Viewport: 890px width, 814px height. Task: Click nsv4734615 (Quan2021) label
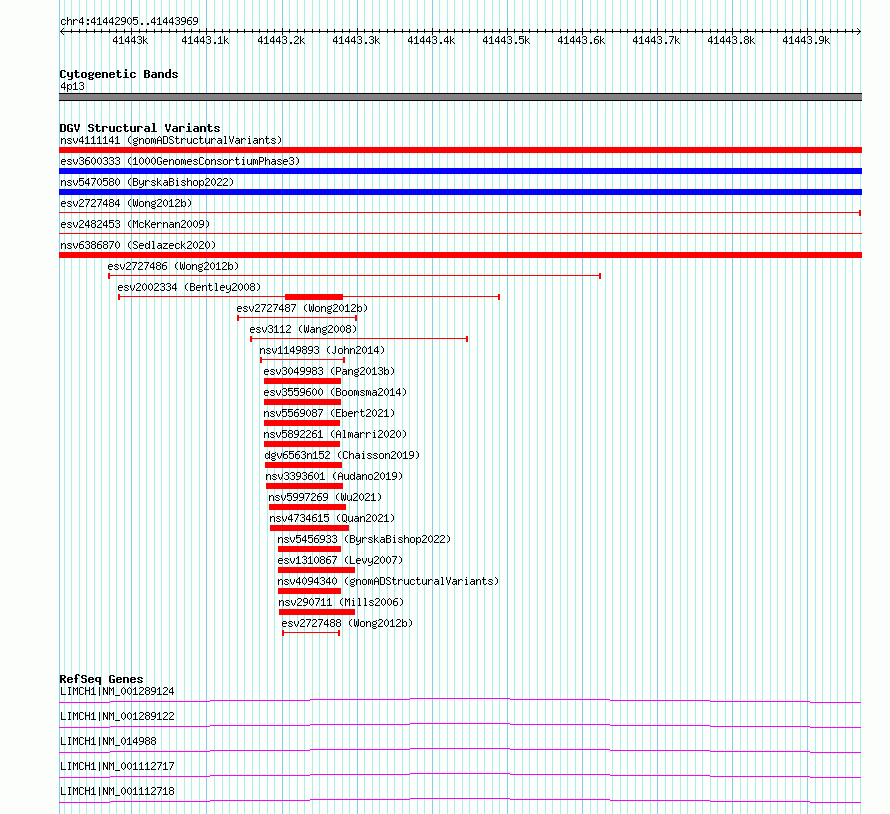[332, 518]
